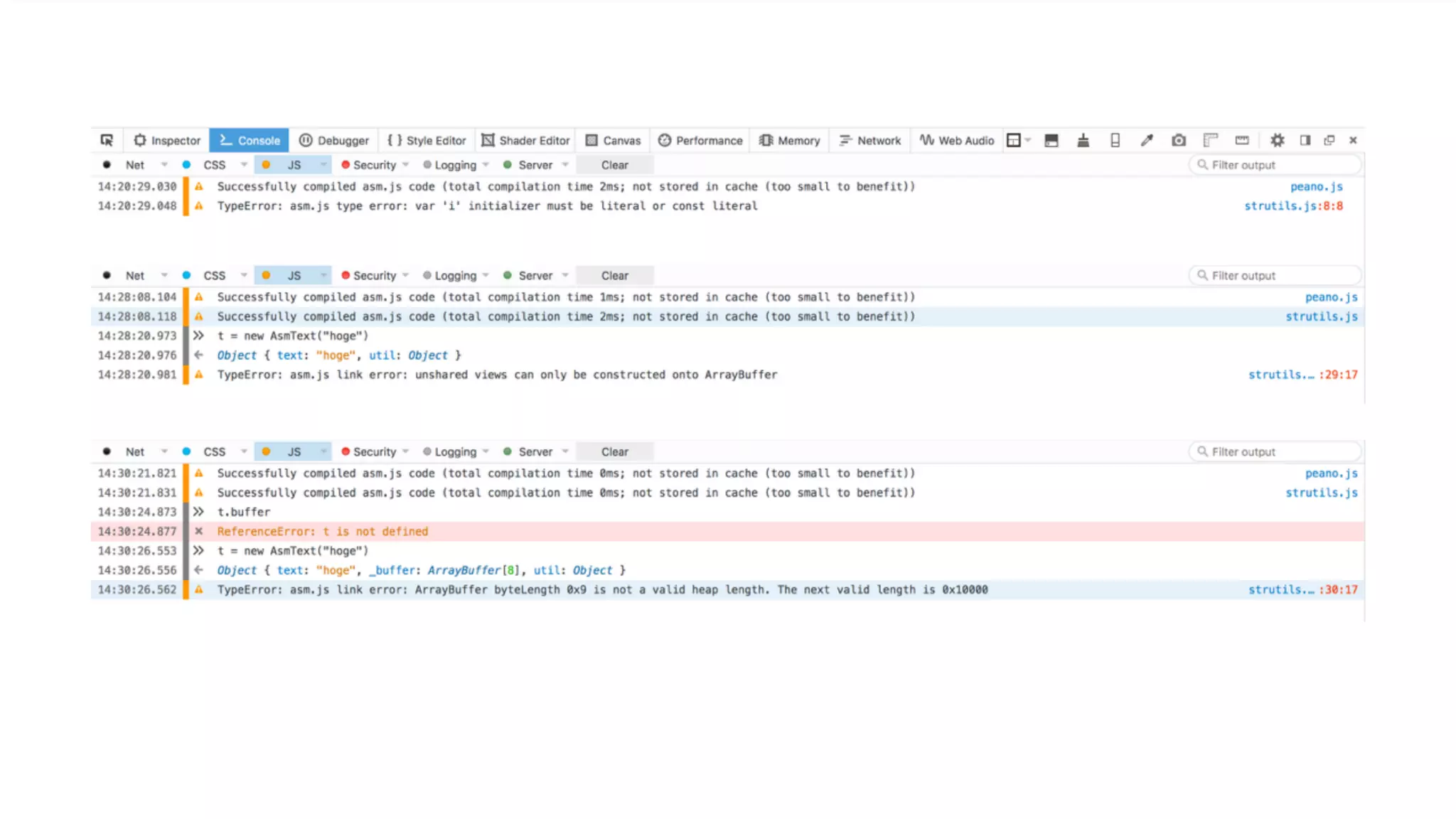Image resolution: width=1456 pixels, height=819 pixels.
Task: Open toolbox options gear icon
Action: (1277, 140)
